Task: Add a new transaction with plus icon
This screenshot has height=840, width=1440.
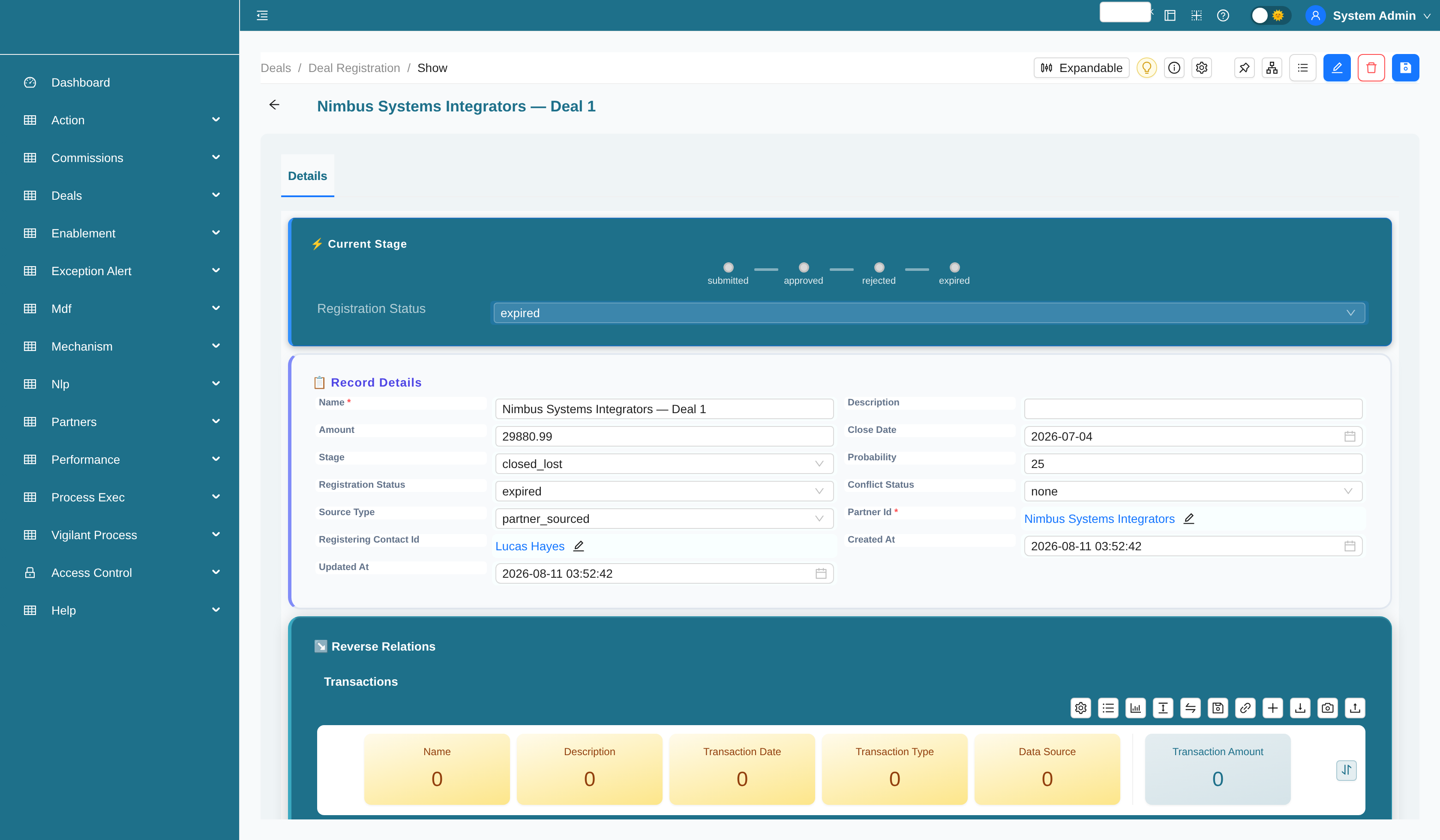Action: click(x=1272, y=708)
